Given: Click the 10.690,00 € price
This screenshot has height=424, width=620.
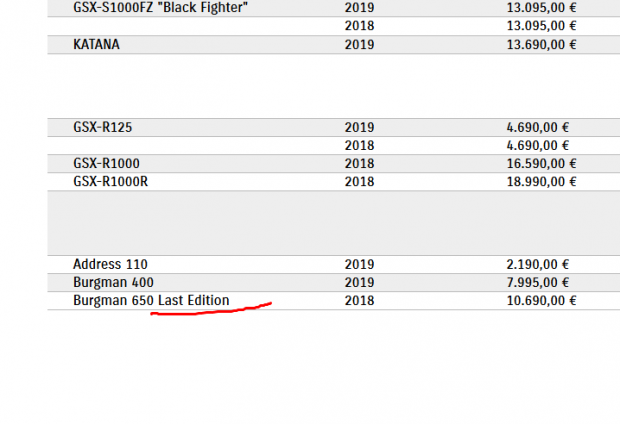Looking at the screenshot, I should [x=541, y=300].
